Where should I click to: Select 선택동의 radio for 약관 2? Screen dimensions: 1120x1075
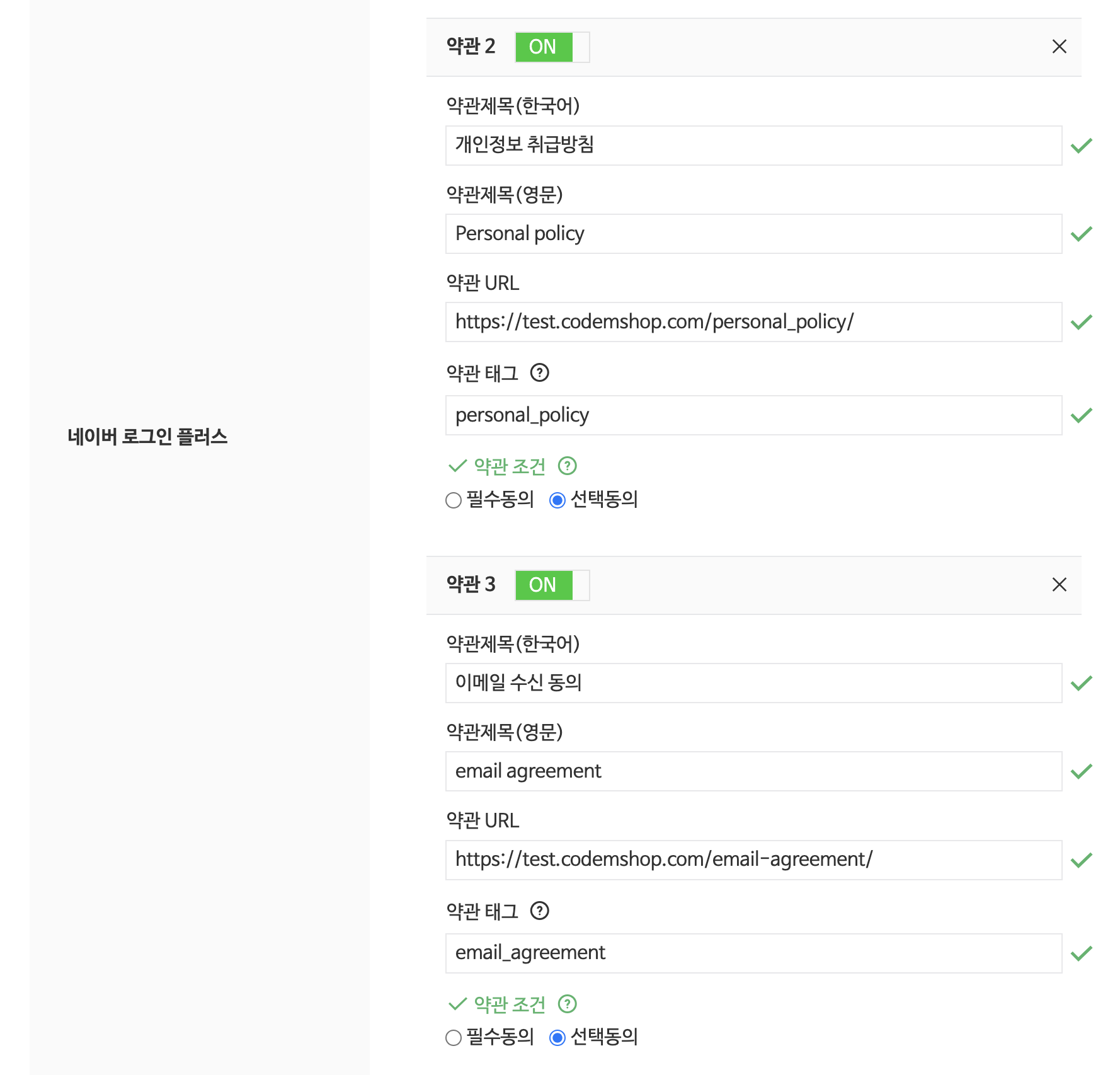tap(557, 500)
